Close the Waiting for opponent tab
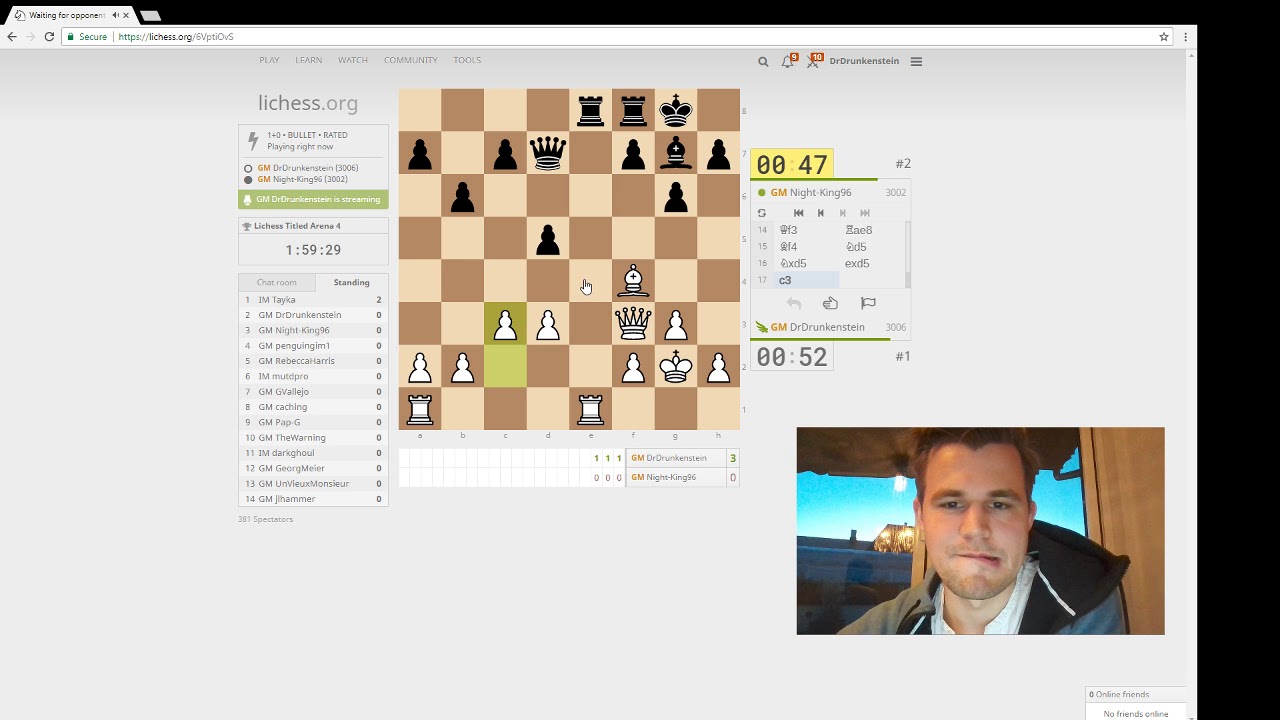 [126, 15]
